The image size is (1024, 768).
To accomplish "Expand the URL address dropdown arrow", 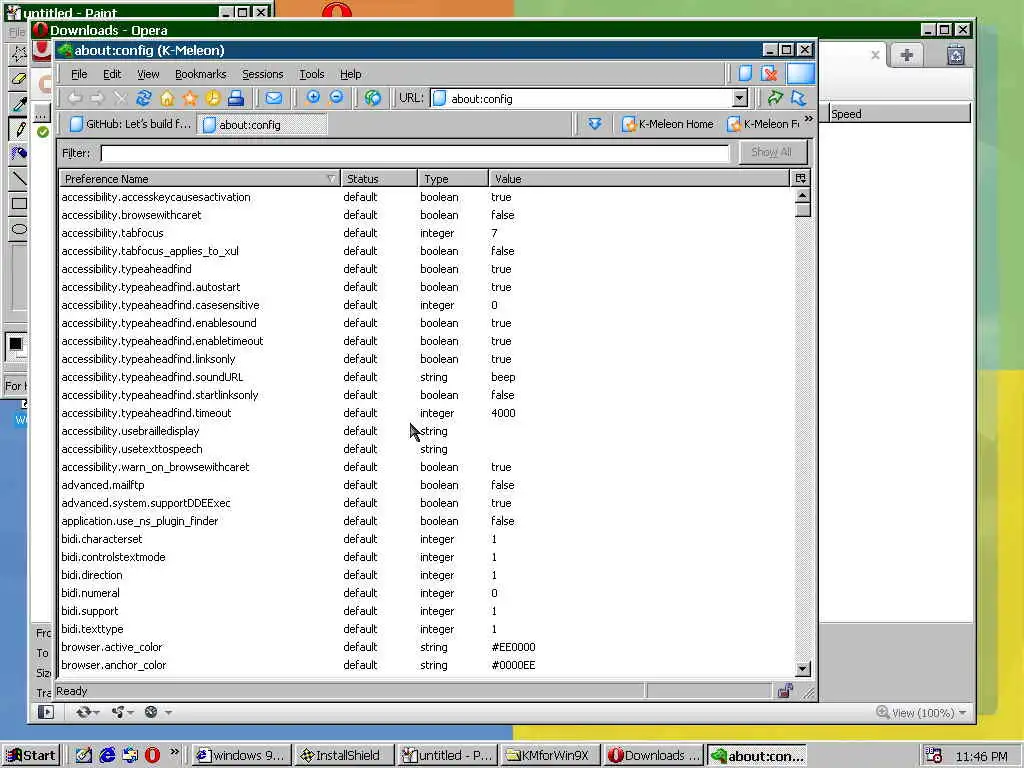I will point(739,99).
